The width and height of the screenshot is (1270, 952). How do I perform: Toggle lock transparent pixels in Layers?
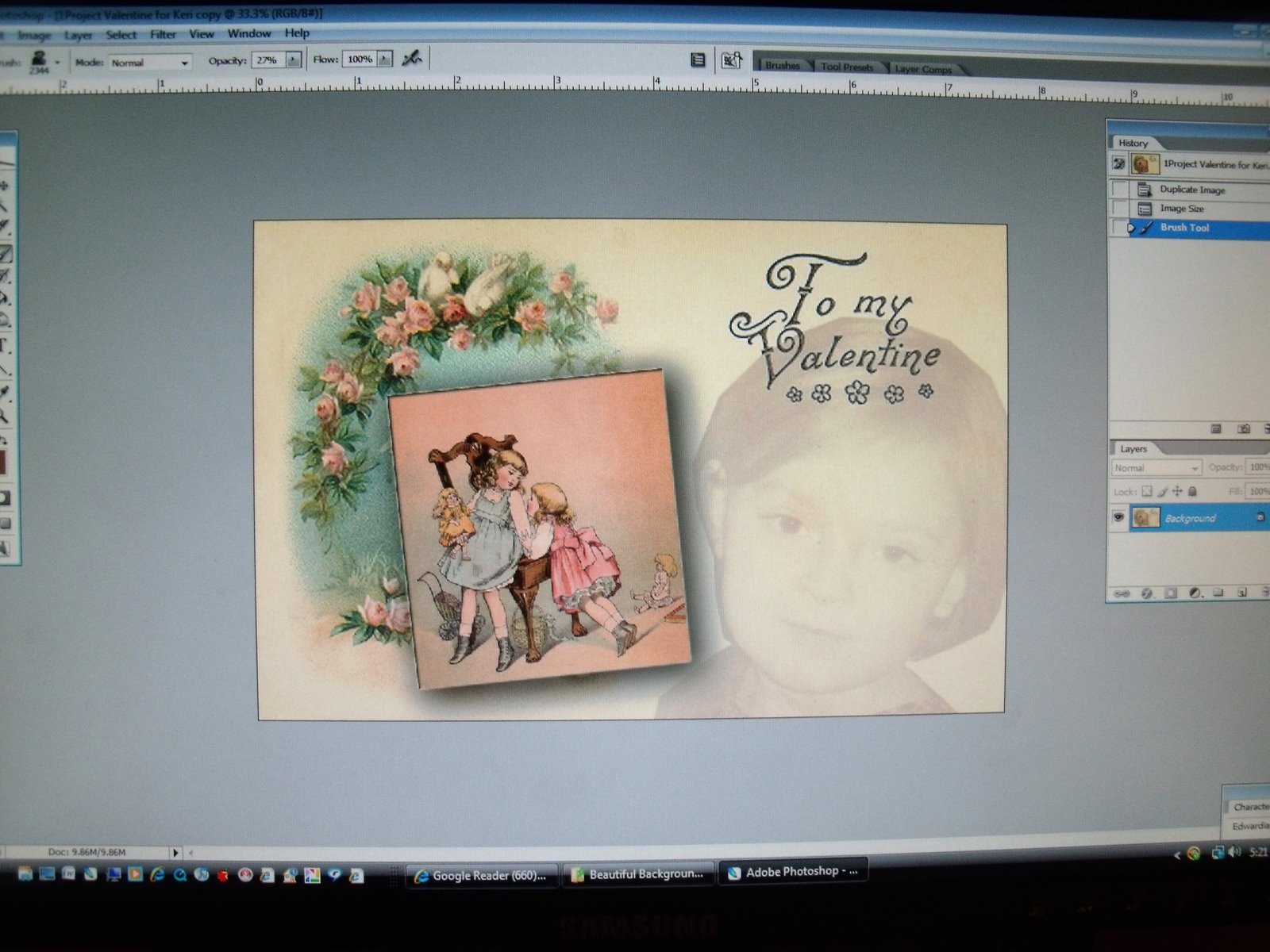pos(1146,492)
